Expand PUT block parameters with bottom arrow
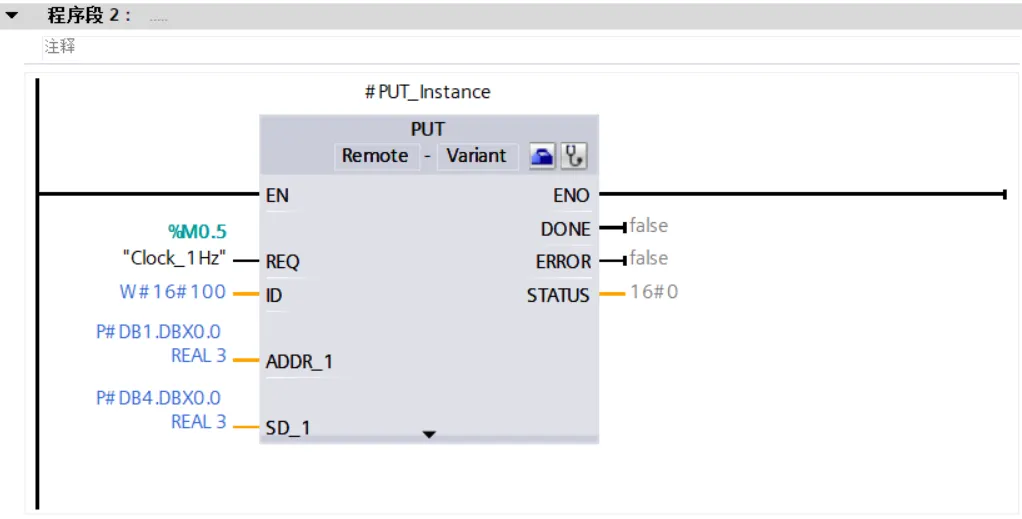The width and height of the screenshot is (1022, 519). [x=429, y=434]
